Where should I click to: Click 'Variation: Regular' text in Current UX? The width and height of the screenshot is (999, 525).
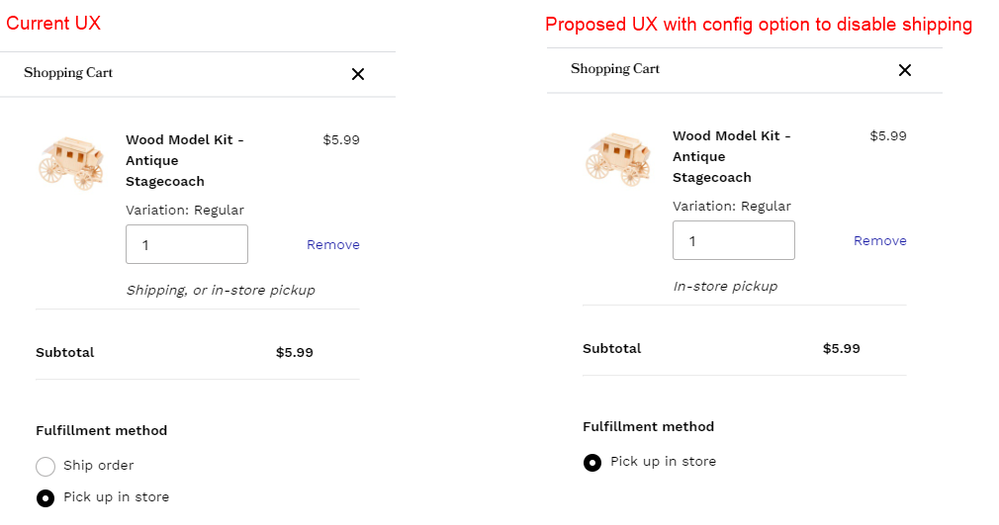click(x=185, y=210)
